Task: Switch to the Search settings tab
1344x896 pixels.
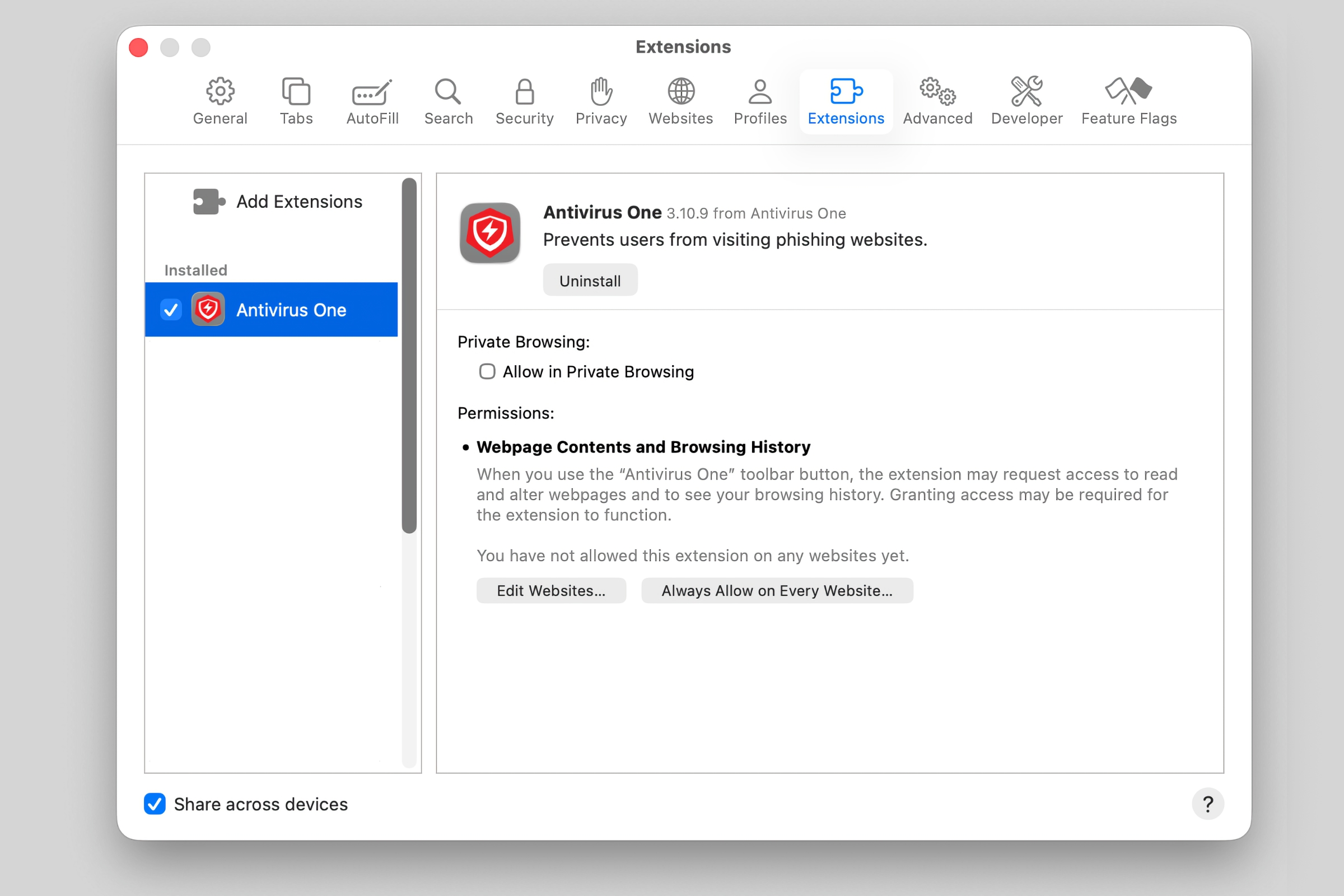Action: pyautogui.click(x=449, y=102)
